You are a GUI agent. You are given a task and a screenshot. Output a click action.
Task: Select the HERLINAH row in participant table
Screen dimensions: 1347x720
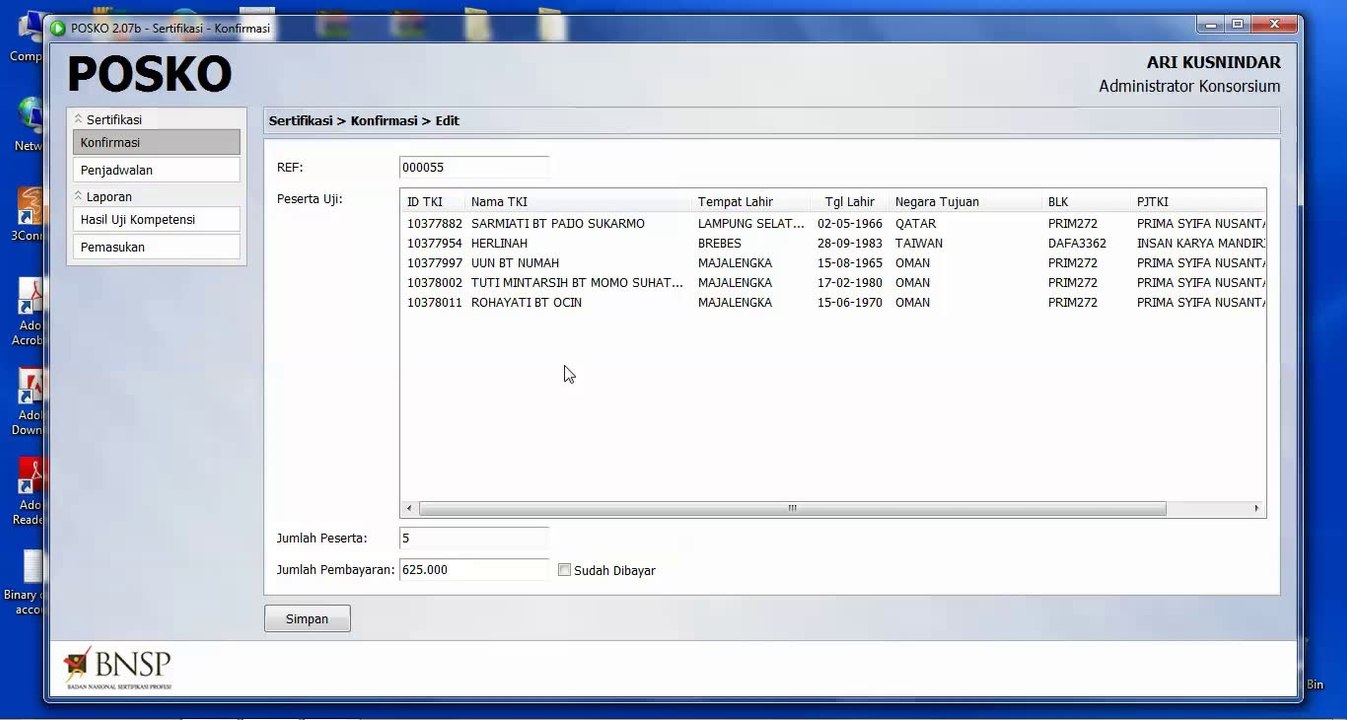tap(833, 243)
